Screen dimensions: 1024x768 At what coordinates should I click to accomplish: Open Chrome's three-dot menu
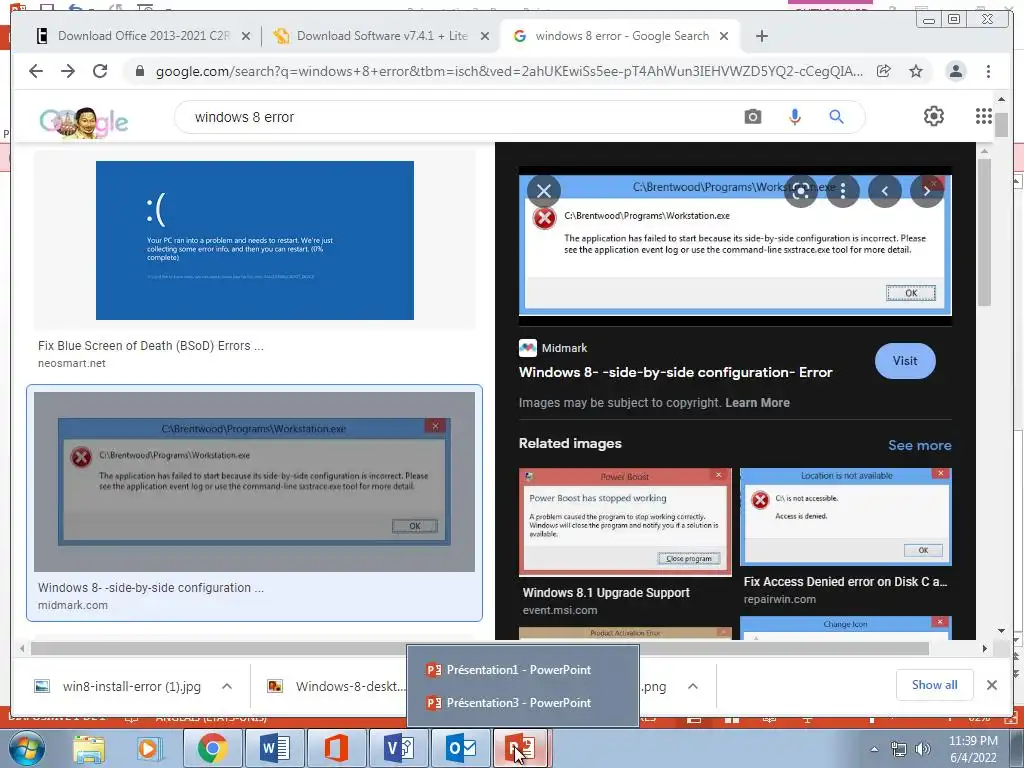pos(988,71)
